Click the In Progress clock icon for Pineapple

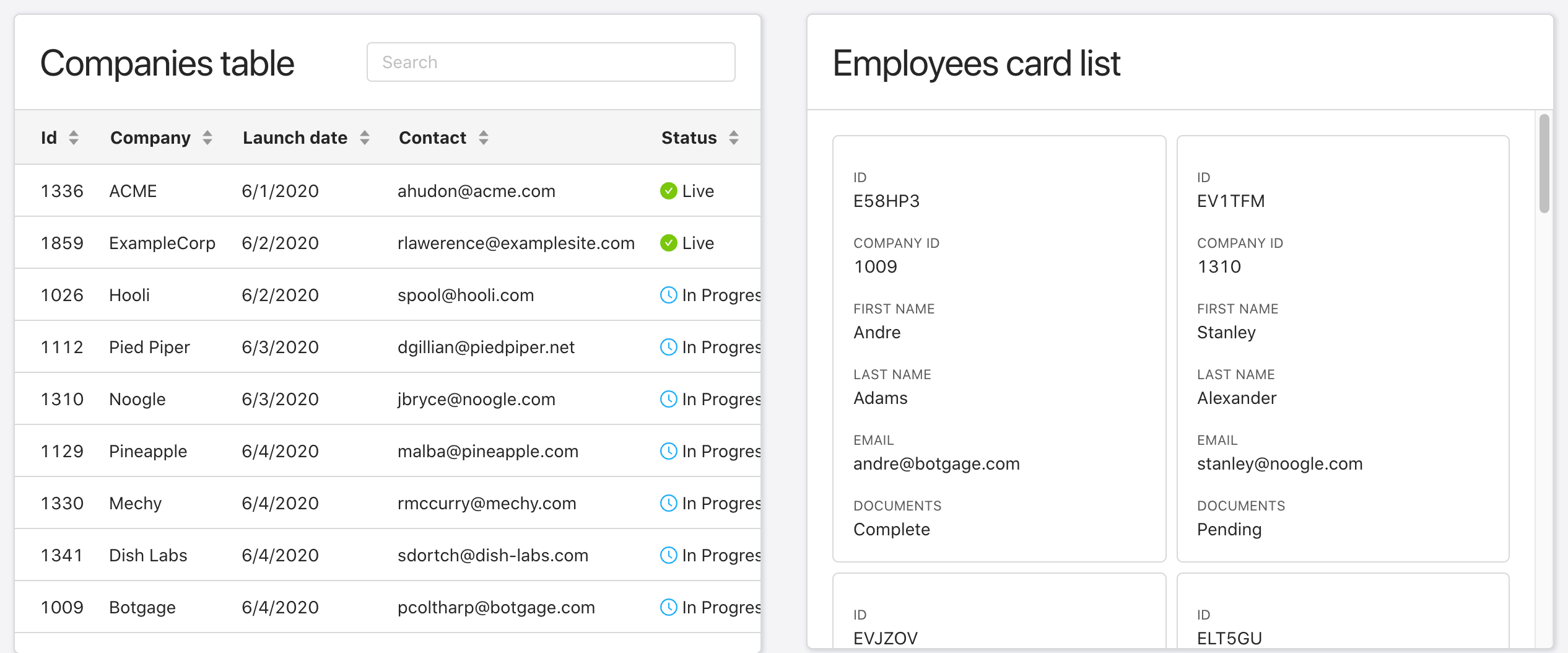(x=668, y=451)
